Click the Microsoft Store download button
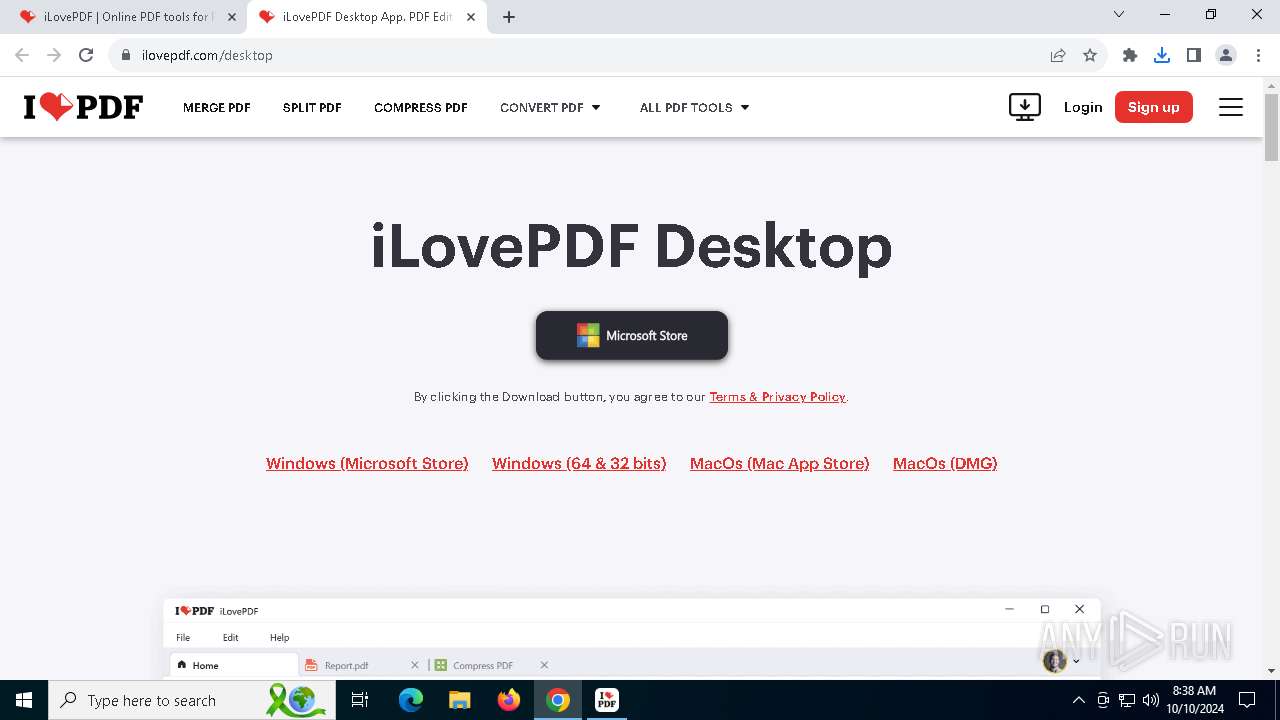 (632, 335)
